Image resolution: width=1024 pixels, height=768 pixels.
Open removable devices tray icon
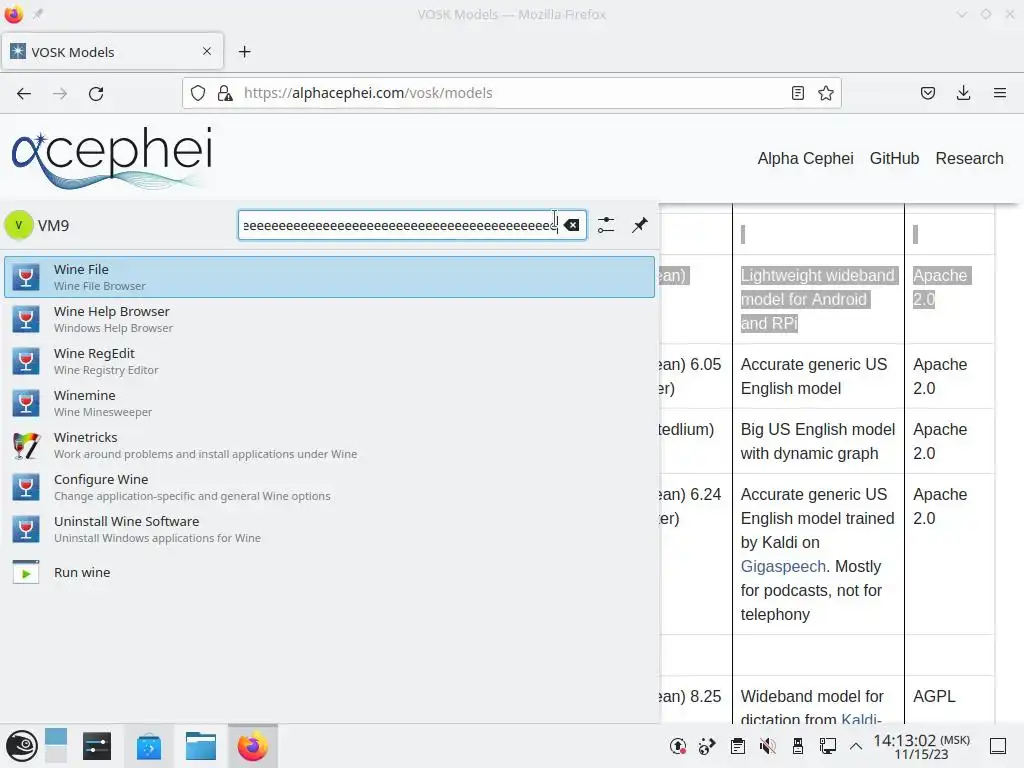(x=797, y=746)
